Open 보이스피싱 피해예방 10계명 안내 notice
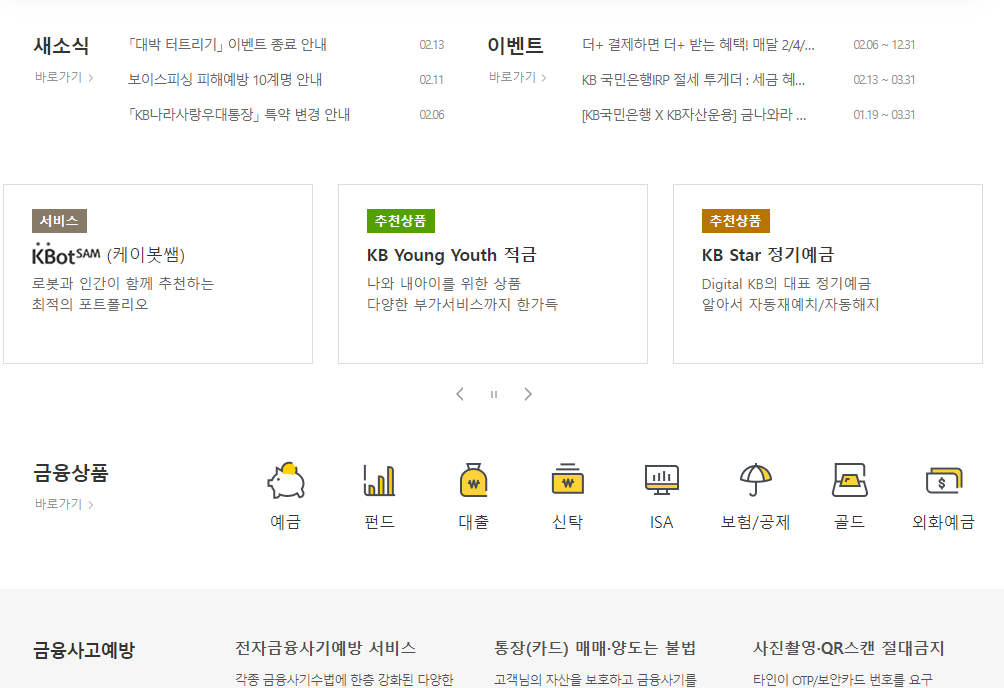Viewport: 1004px width, 688px height. (x=225, y=79)
